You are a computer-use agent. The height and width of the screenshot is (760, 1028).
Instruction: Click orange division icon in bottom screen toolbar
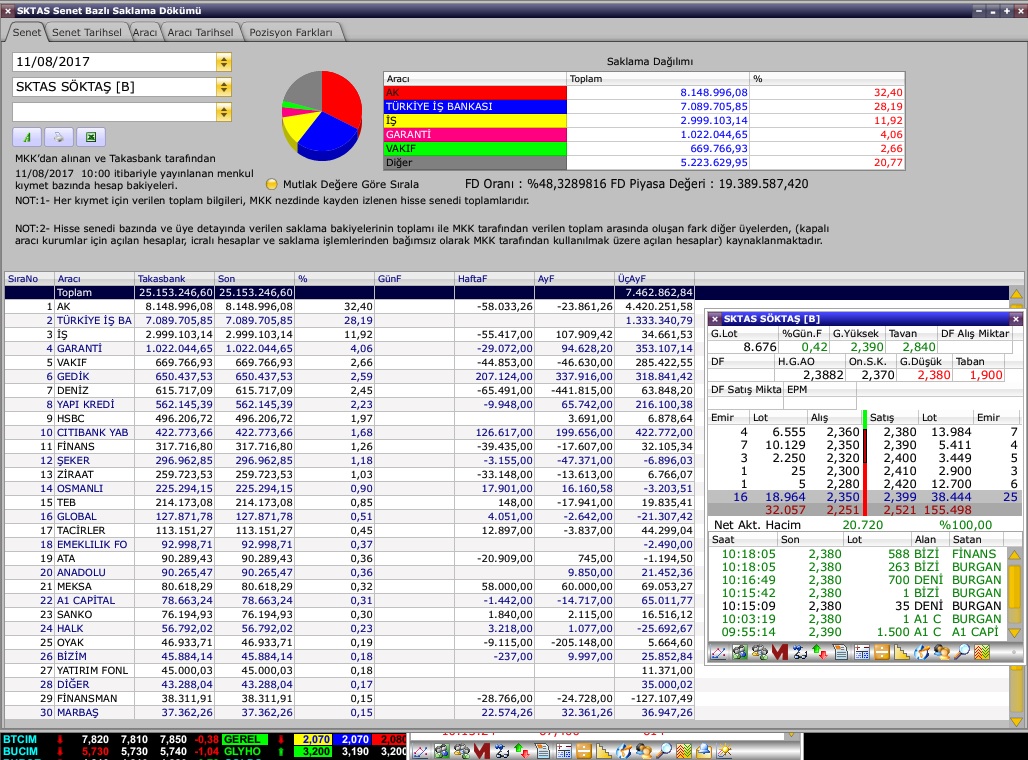(583, 751)
